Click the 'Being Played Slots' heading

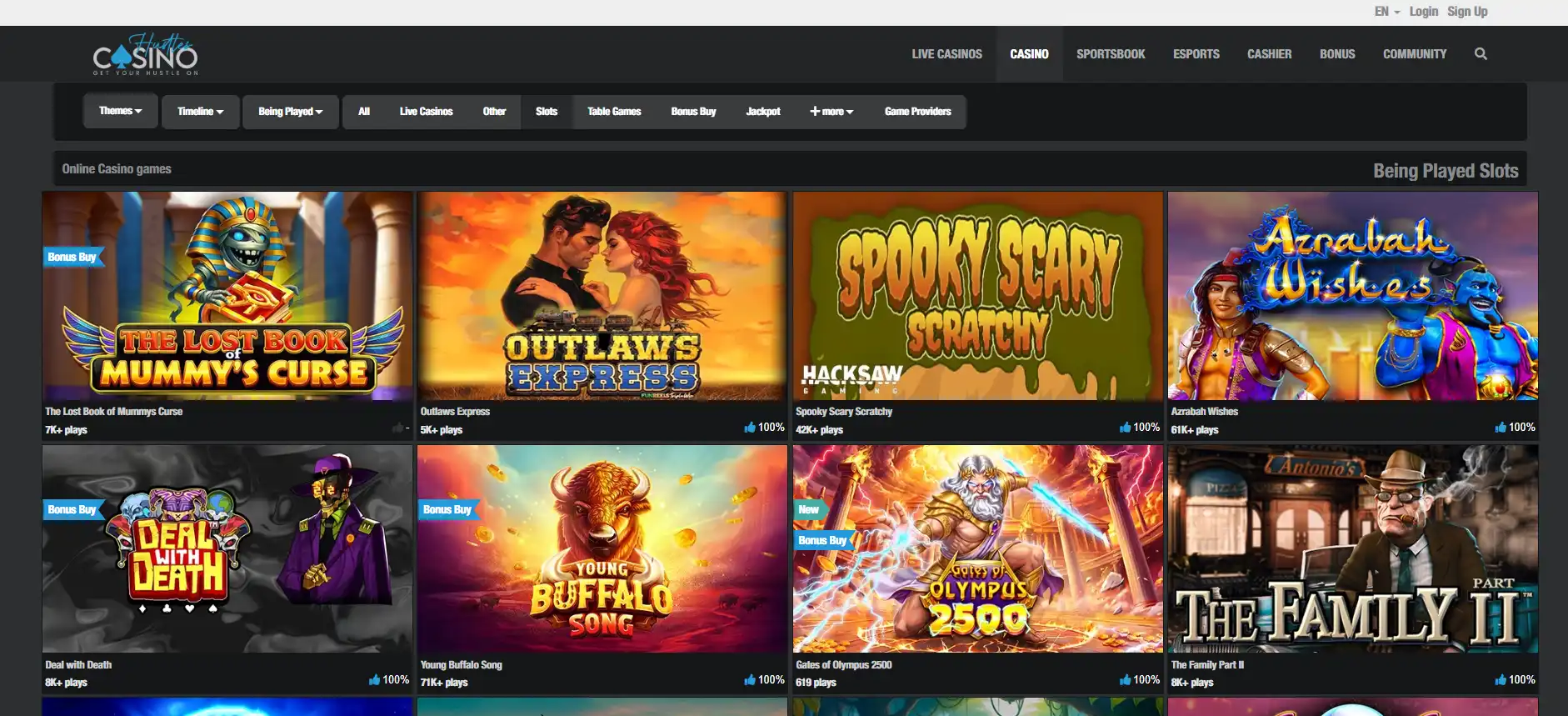(x=1446, y=171)
